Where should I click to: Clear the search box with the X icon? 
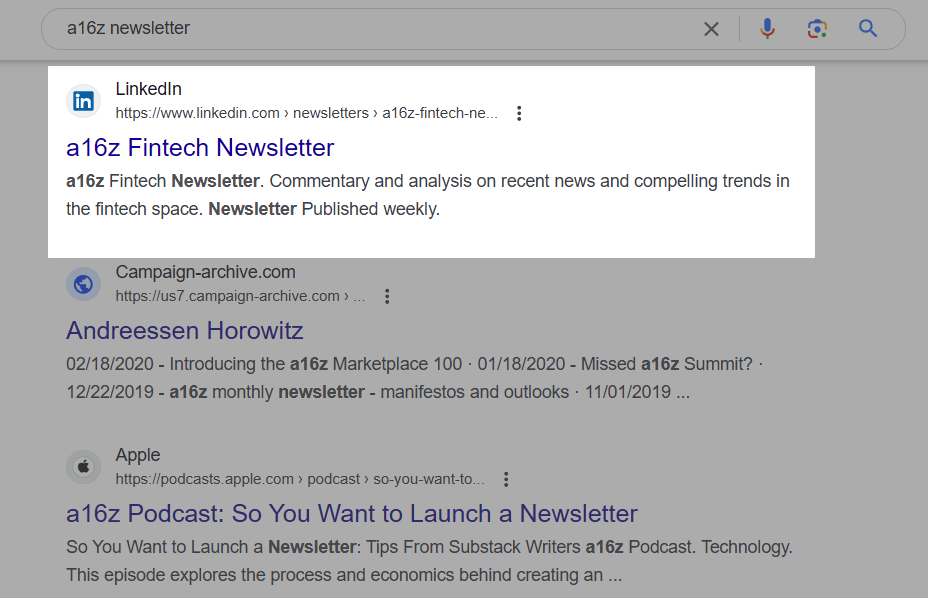(711, 28)
